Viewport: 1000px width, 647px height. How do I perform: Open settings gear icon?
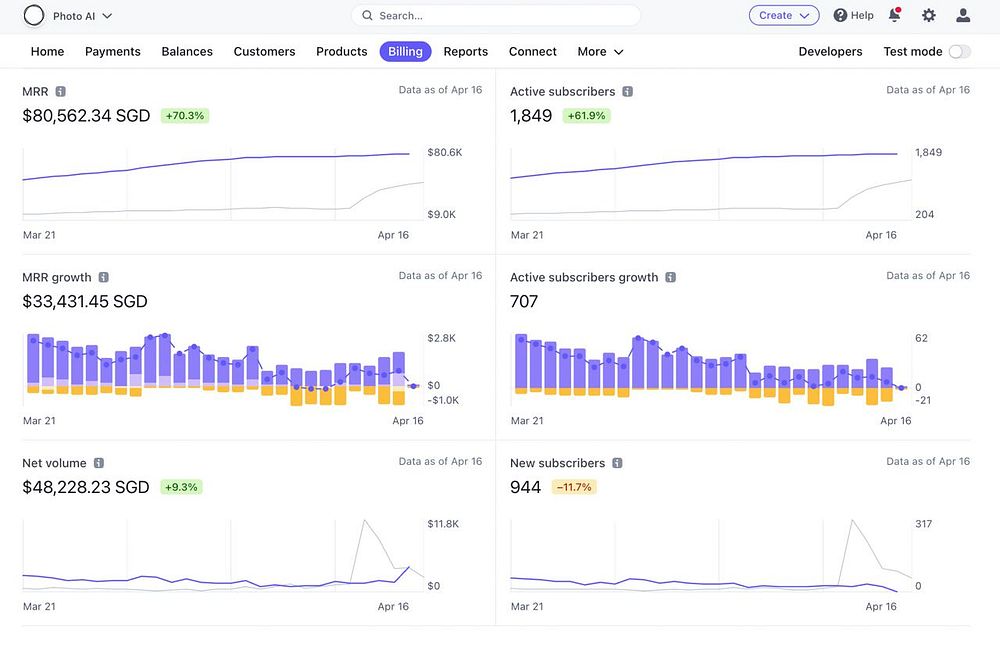point(929,15)
